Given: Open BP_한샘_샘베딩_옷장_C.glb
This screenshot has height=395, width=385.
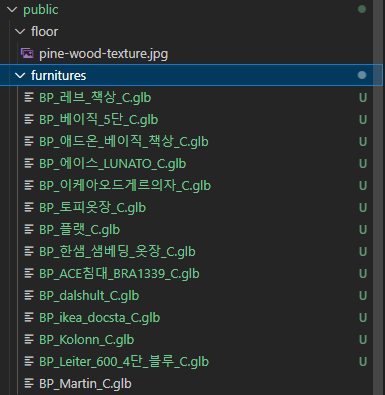Looking at the screenshot, I should [x=117, y=252].
